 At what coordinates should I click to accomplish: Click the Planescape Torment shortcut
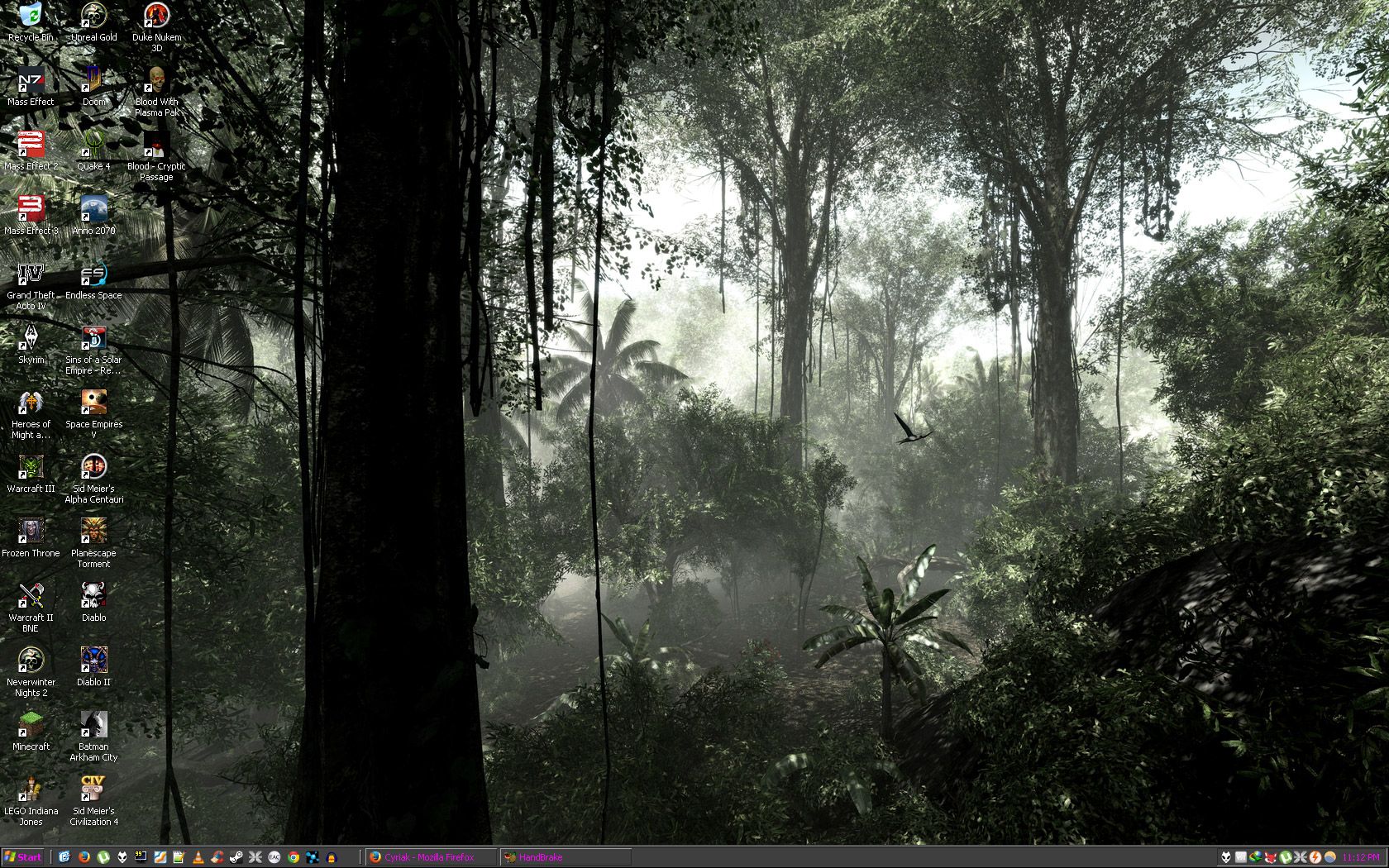pos(93,532)
